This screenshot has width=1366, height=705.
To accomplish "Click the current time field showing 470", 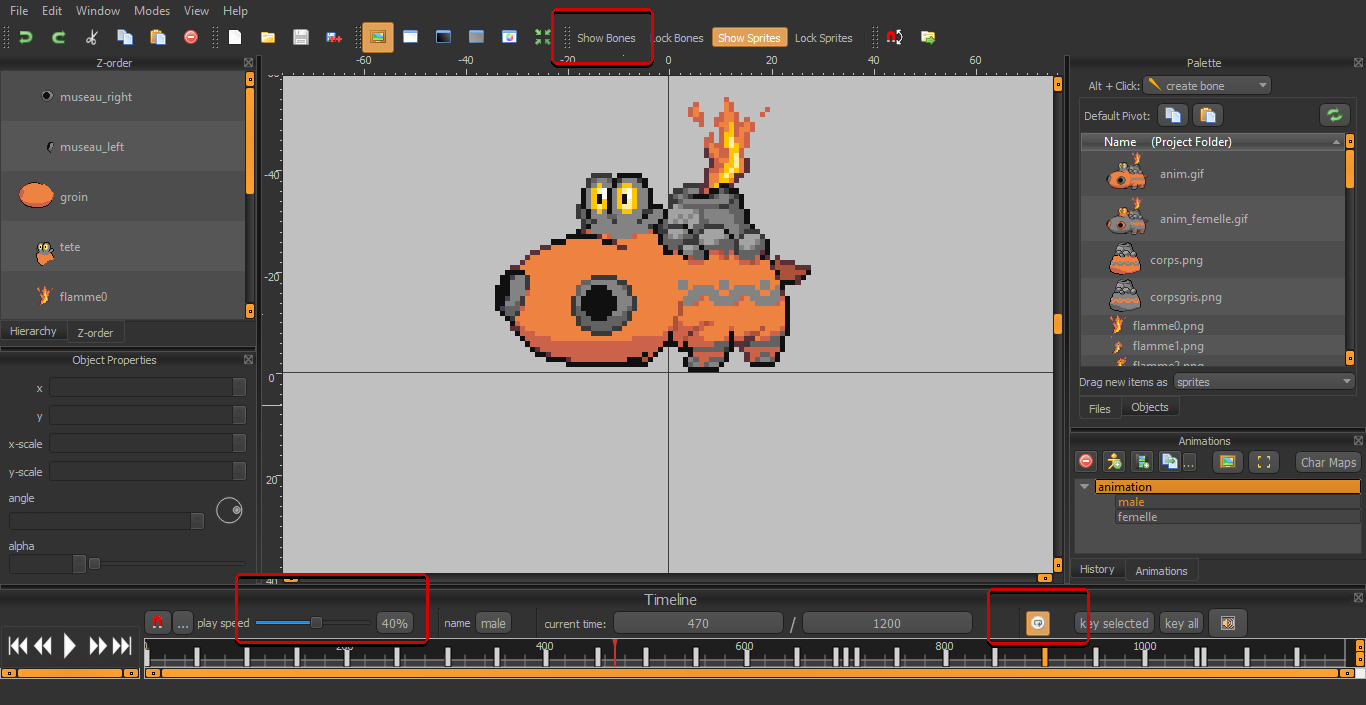I will pos(698,623).
